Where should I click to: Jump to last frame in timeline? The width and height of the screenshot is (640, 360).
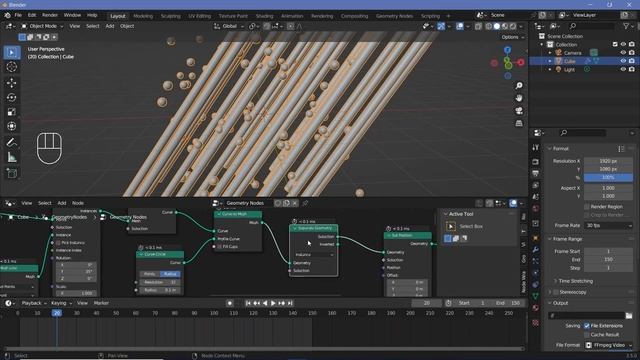click(x=290, y=303)
